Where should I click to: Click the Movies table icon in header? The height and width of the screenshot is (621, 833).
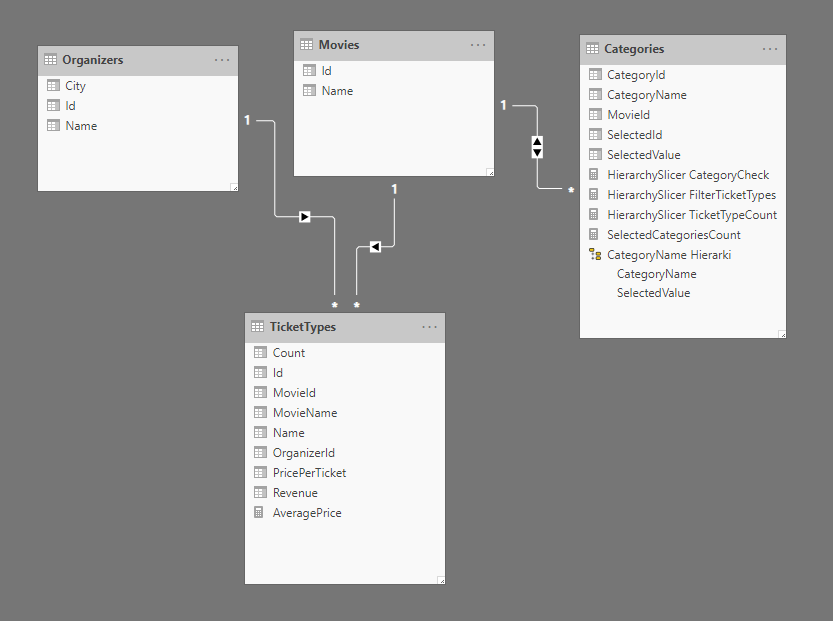(307, 45)
